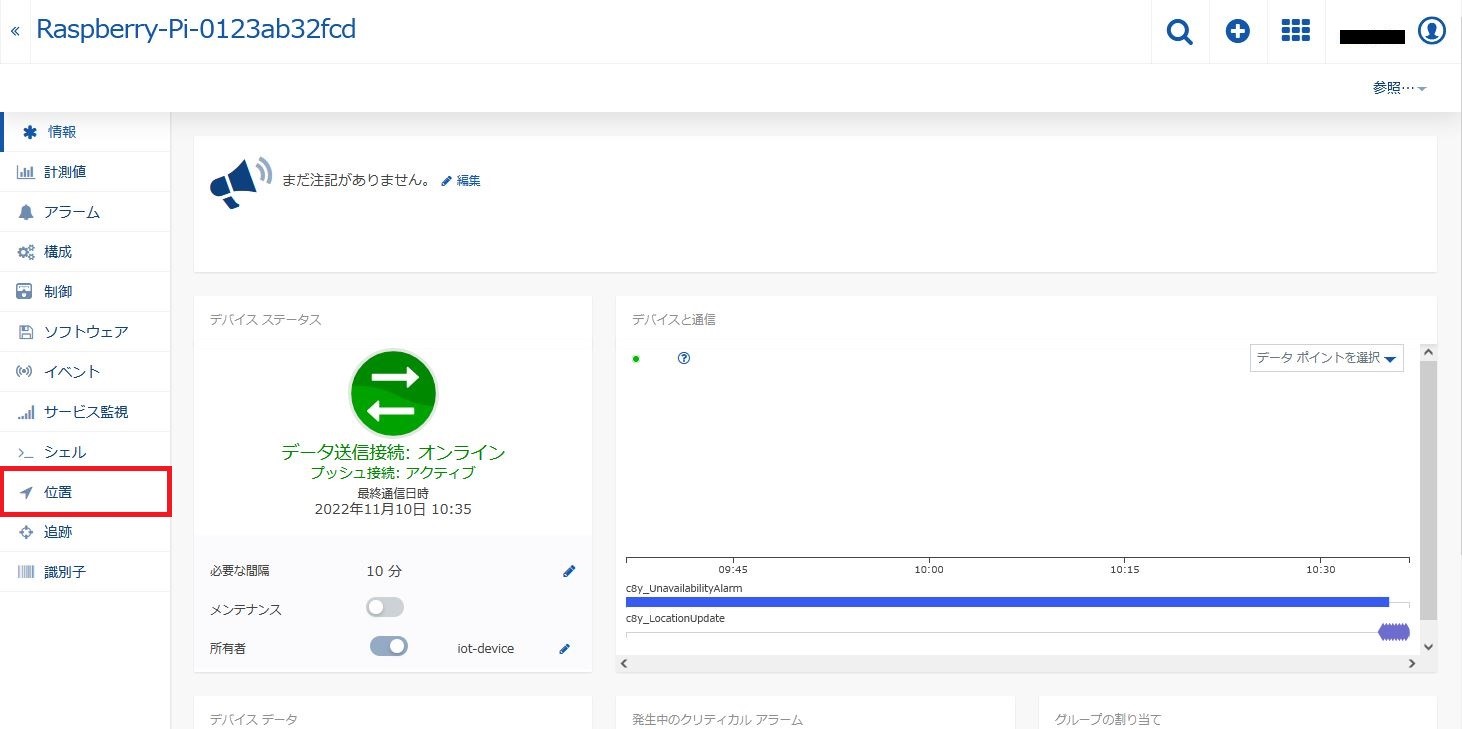
Task: Click the c8y_UnavailabilityAlarm blue timeline bar
Action: pyautogui.click(x=1006, y=602)
